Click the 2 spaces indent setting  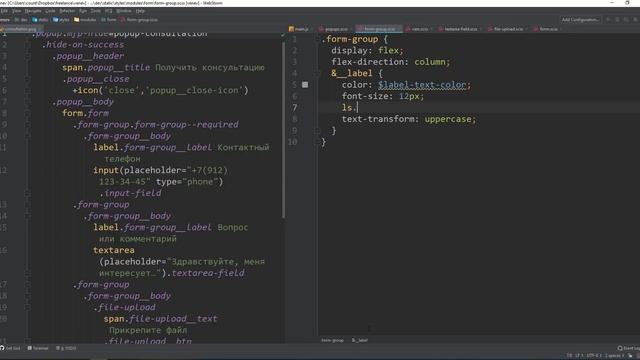click(614, 356)
